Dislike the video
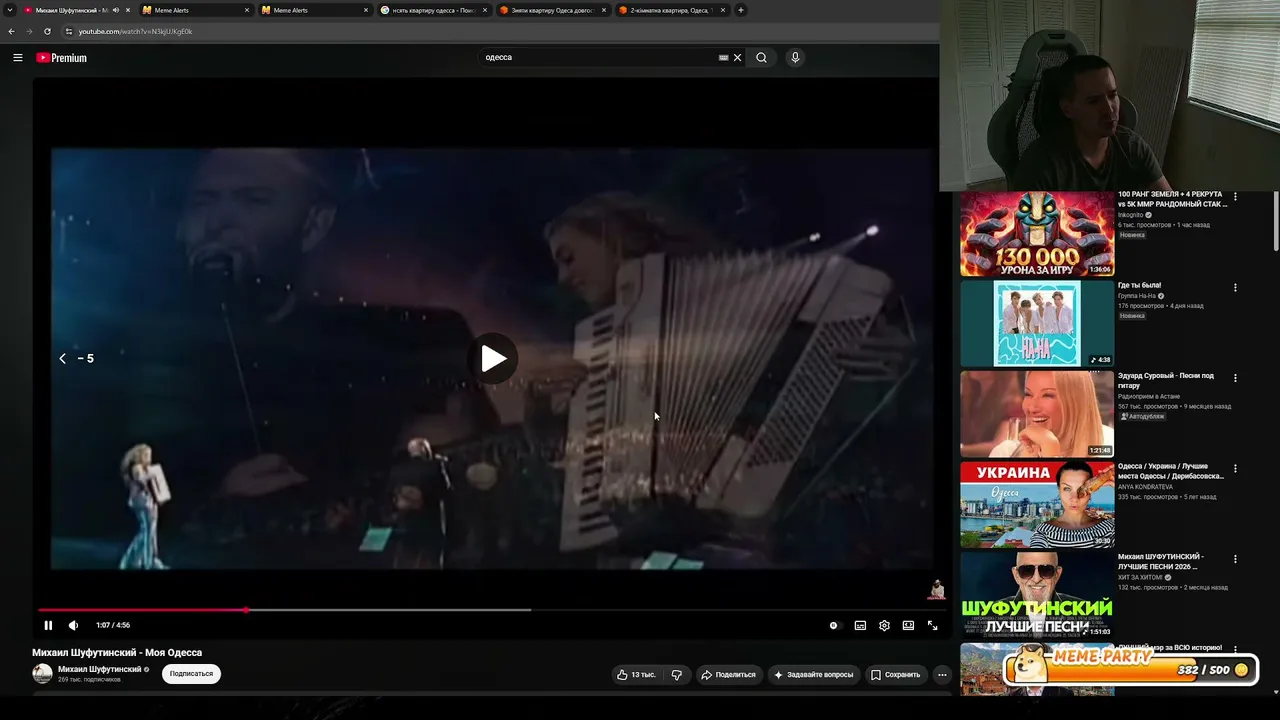This screenshot has height=720, width=1280. [x=677, y=675]
